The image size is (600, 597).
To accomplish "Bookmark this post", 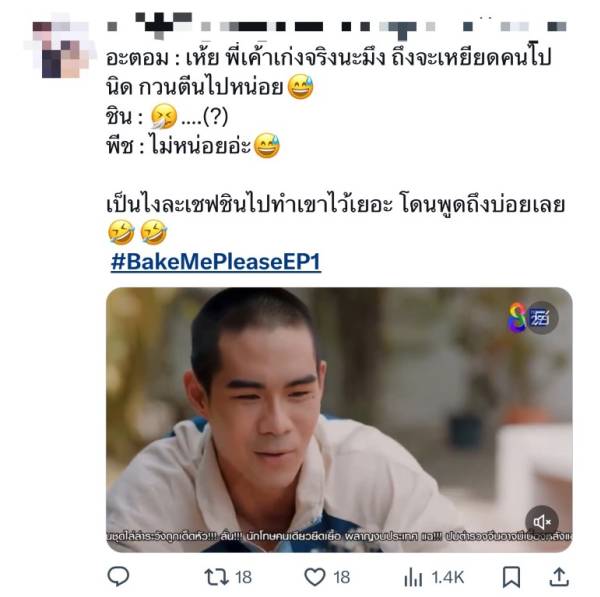I will pos(511,577).
